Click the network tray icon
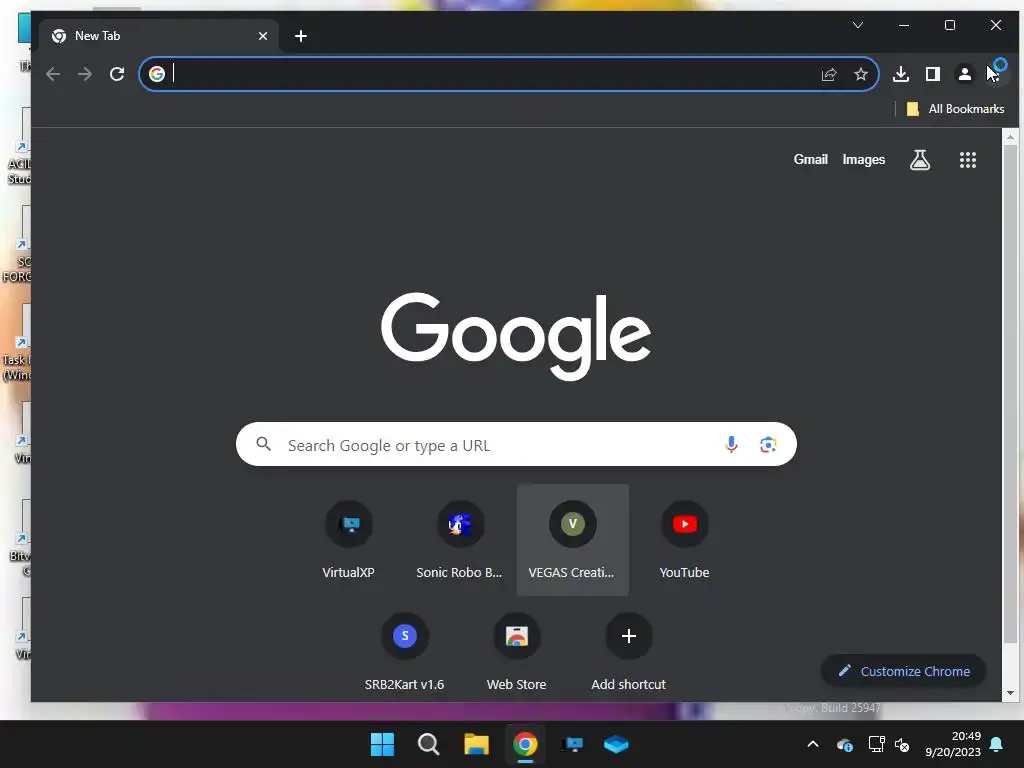This screenshot has height=768, width=1024. point(876,744)
